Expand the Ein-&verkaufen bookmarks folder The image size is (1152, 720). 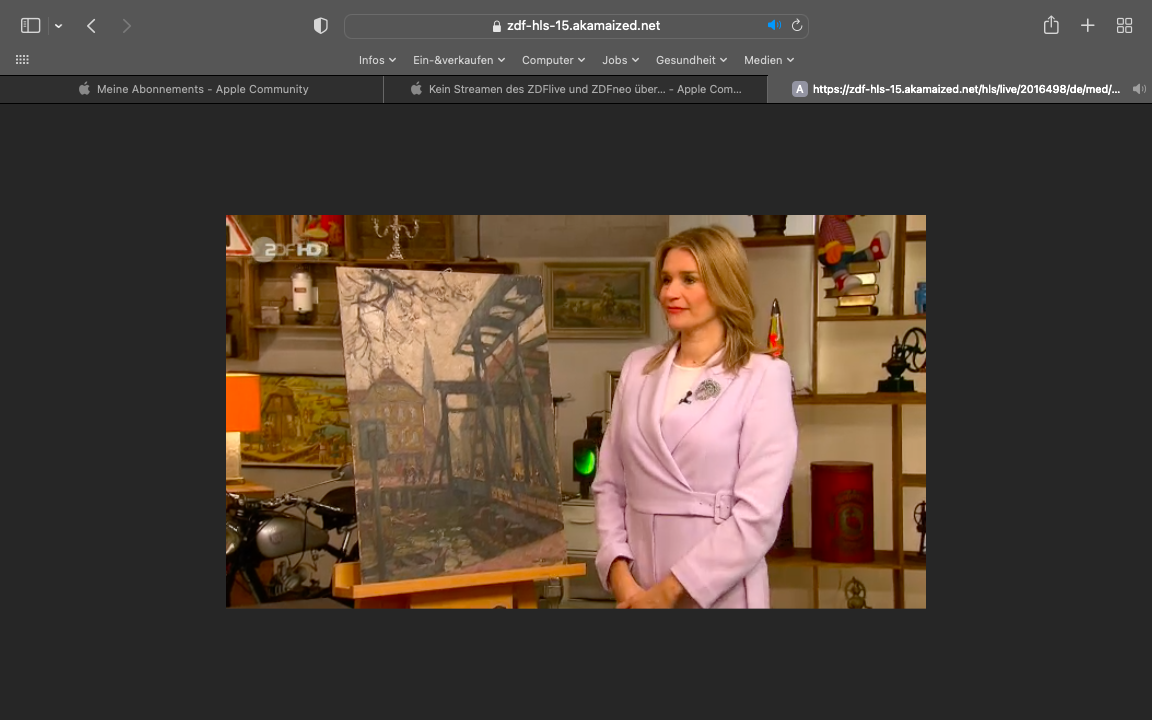click(x=459, y=60)
